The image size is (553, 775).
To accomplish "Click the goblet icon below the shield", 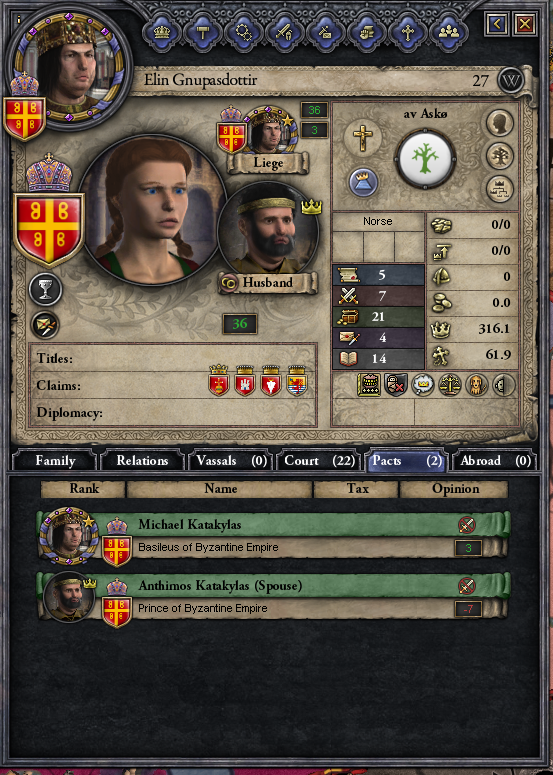I will (x=45, y=290).
